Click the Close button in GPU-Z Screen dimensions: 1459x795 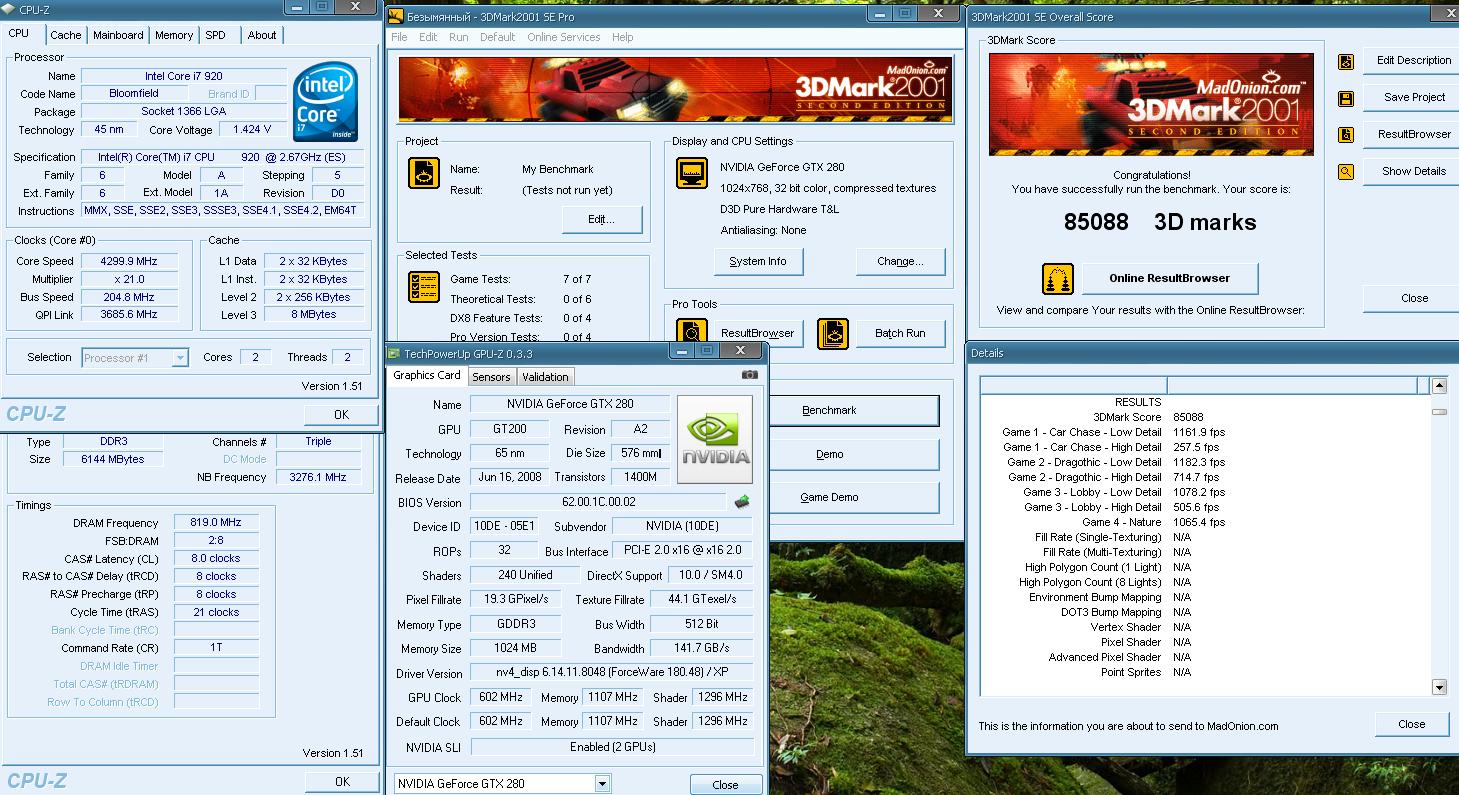(x=726, y=785)
